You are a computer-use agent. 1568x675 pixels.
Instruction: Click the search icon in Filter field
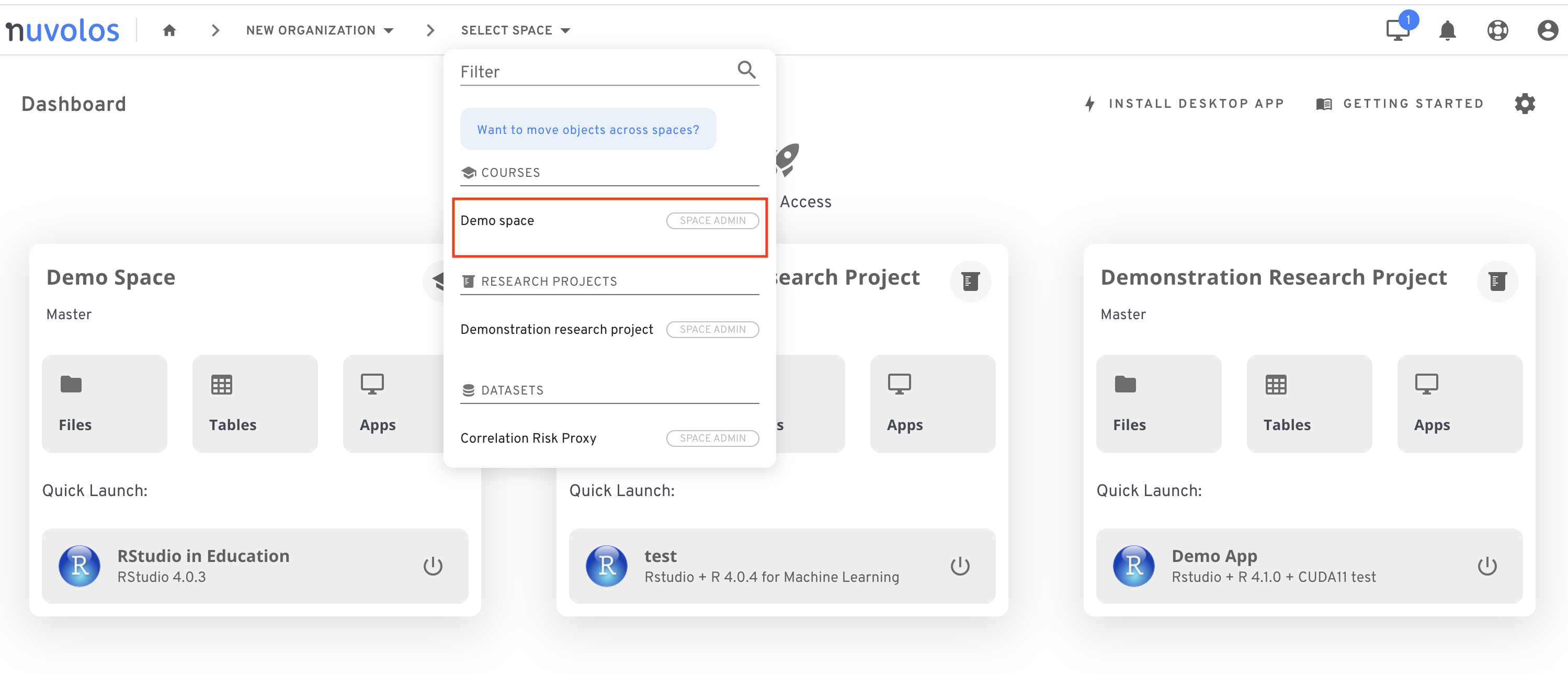tap(747, 71)
